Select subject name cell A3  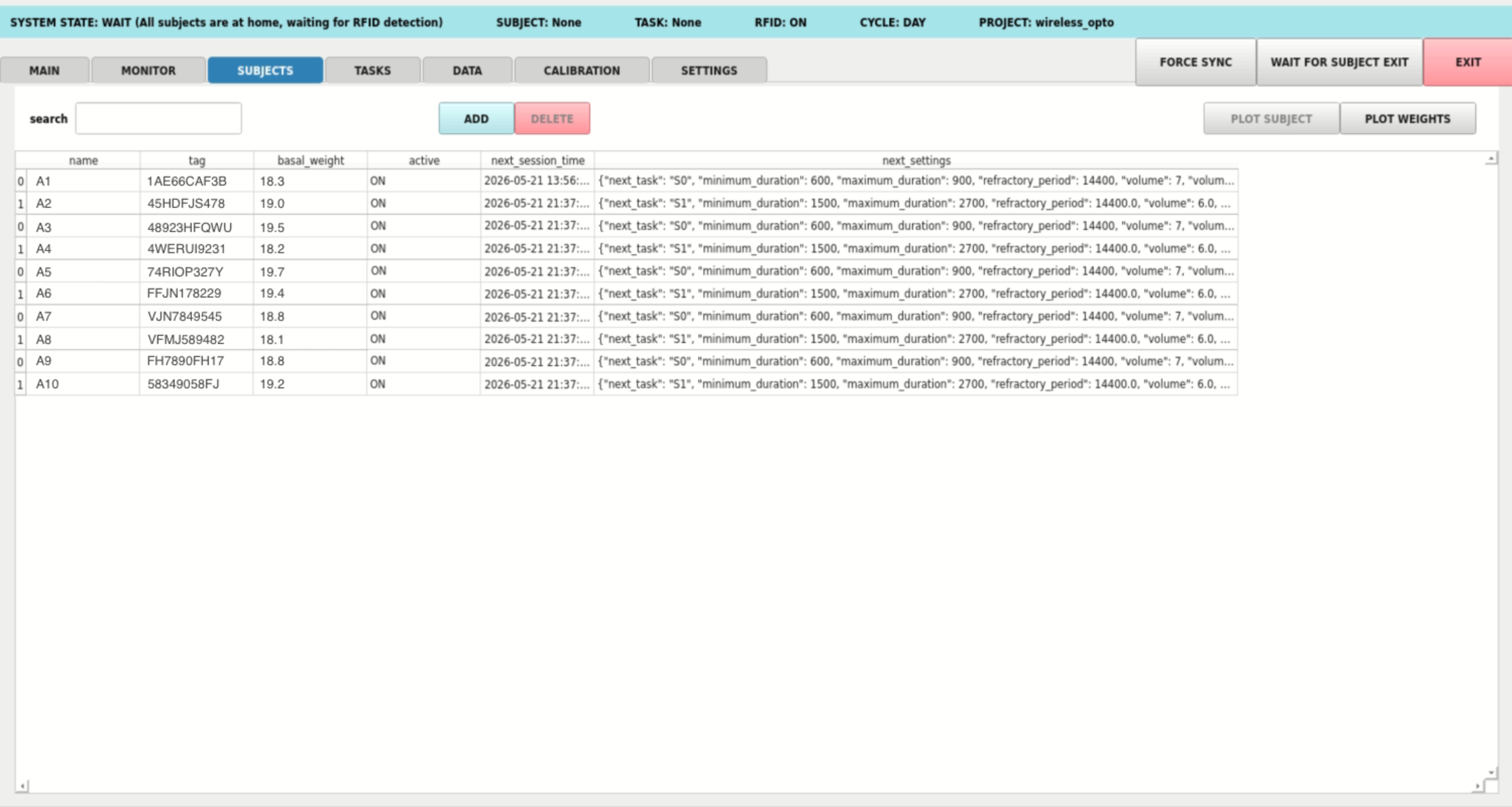point(83,226)
